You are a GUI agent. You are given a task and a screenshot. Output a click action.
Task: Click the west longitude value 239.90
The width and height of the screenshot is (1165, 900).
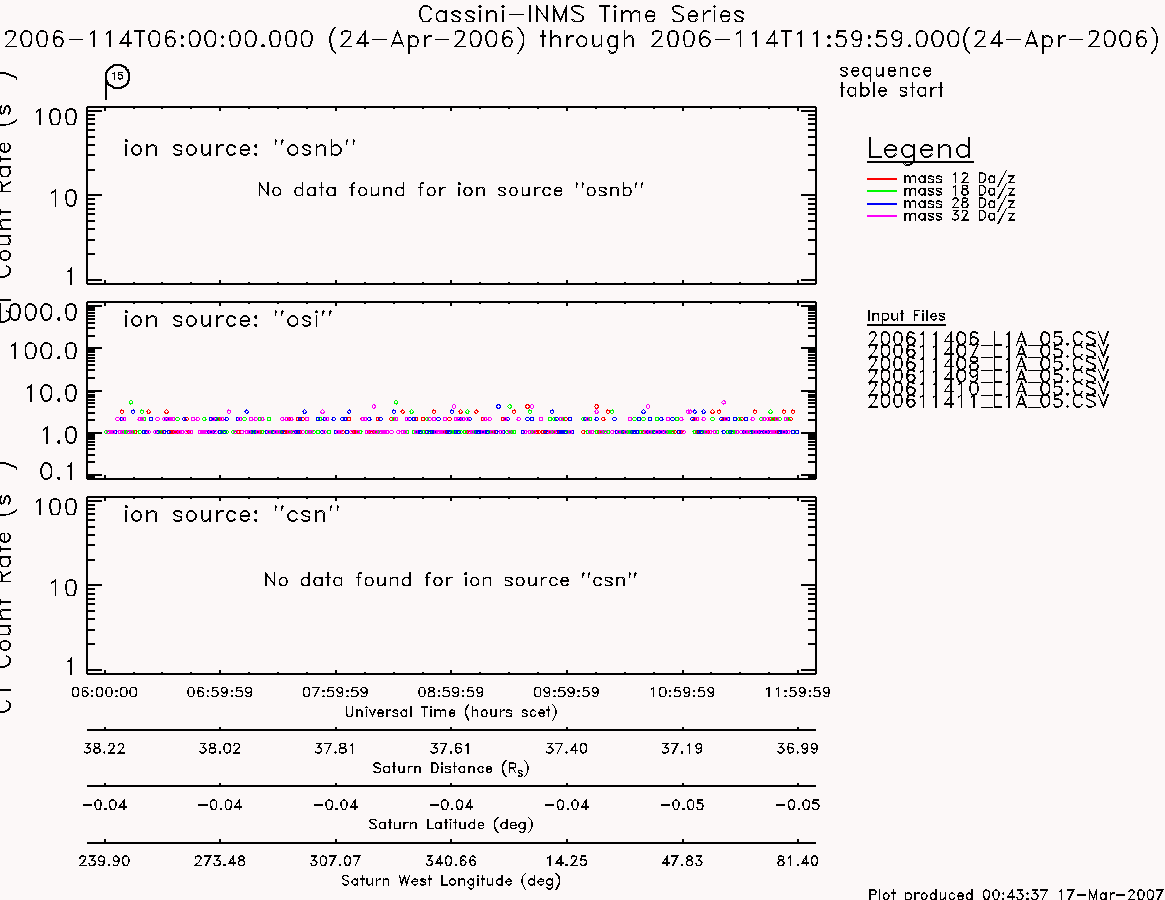pyautogui.click(x=104, y=861)
